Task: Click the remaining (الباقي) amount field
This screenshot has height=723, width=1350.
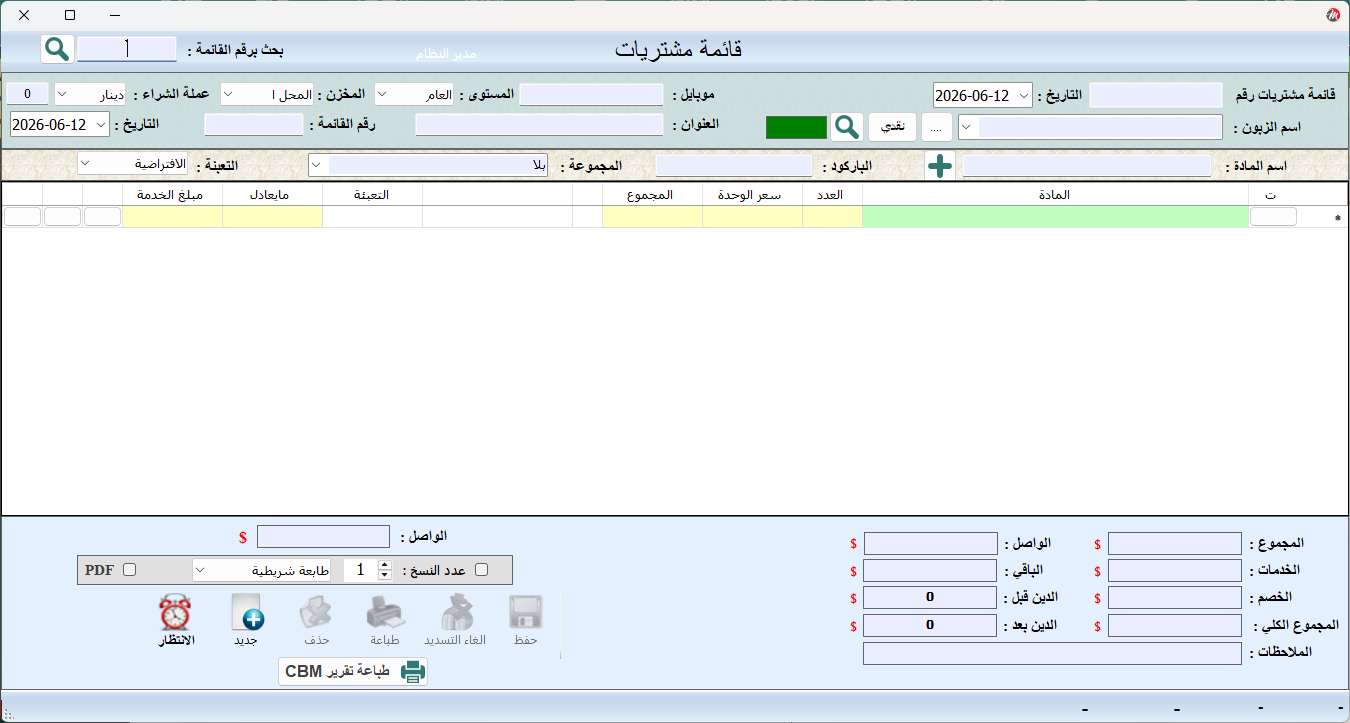Action: tap(930, 571)
